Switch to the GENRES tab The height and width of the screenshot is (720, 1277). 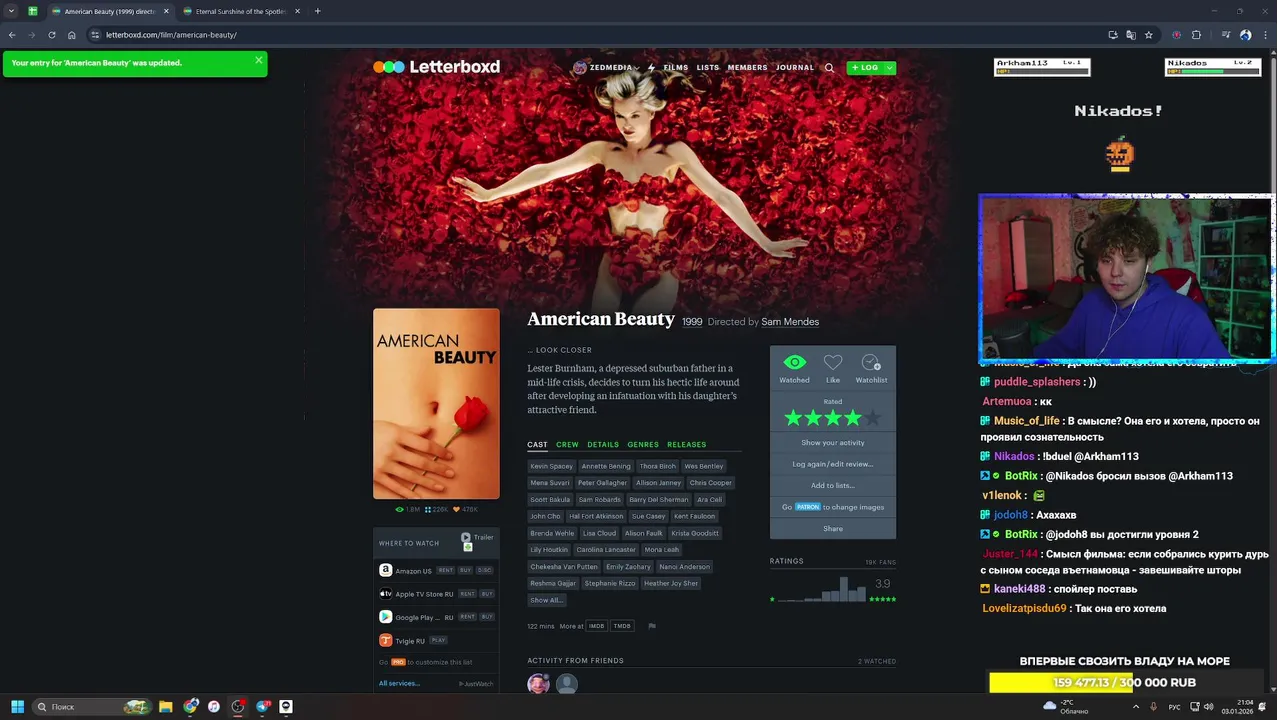coord(643,445)
